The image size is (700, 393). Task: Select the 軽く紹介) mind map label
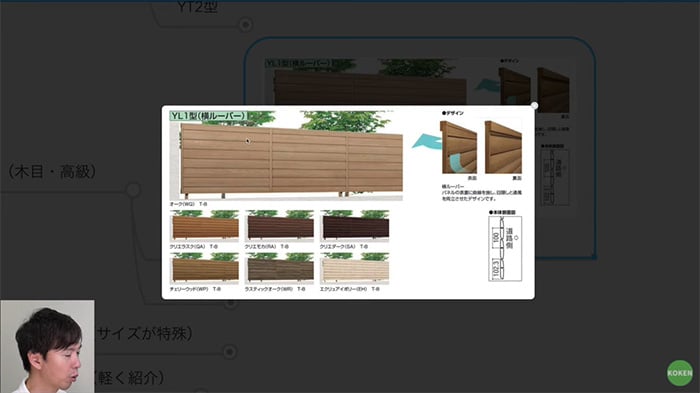click(129, 378)
